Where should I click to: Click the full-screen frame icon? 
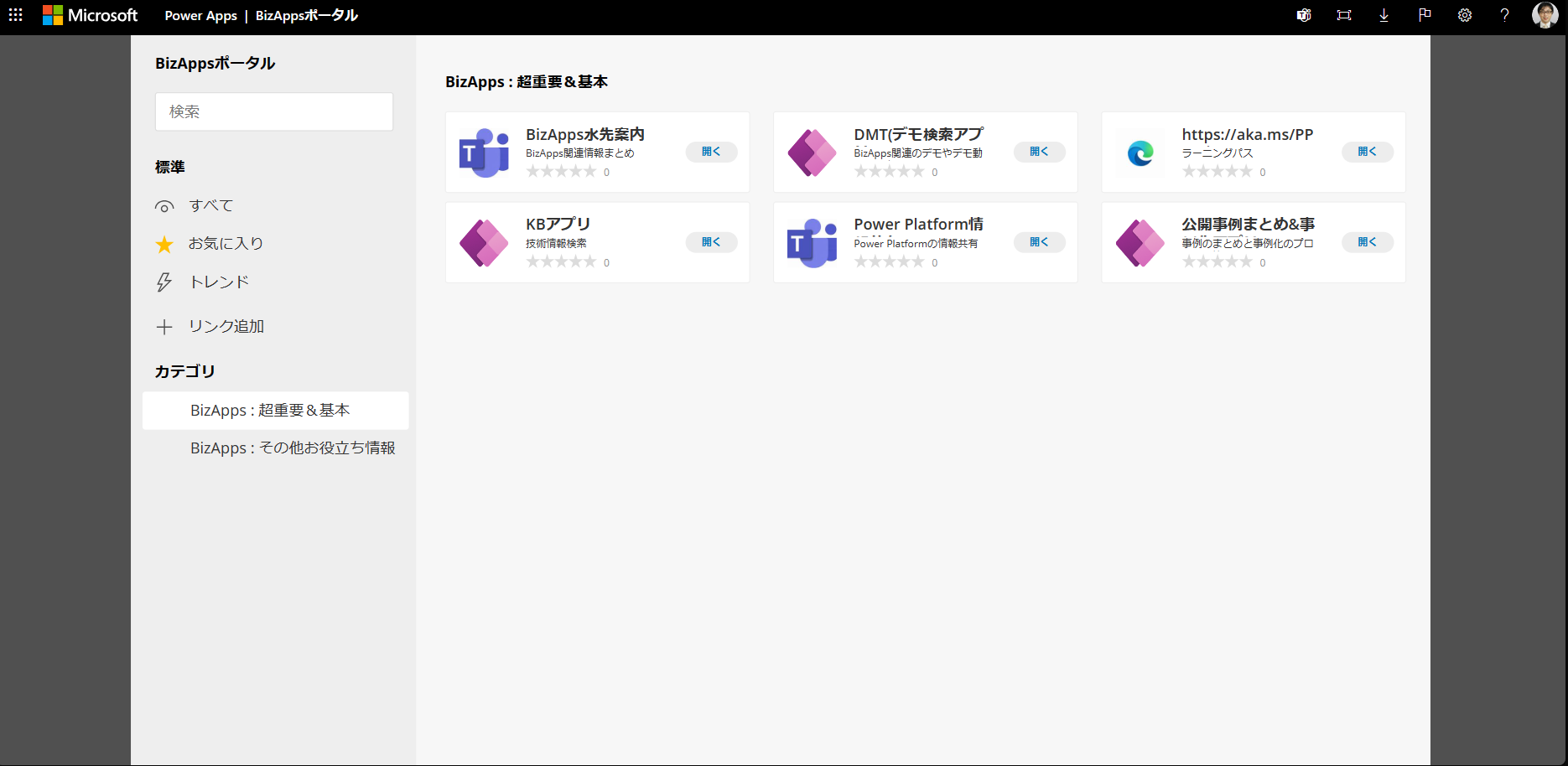click(x=1343, y=15)
